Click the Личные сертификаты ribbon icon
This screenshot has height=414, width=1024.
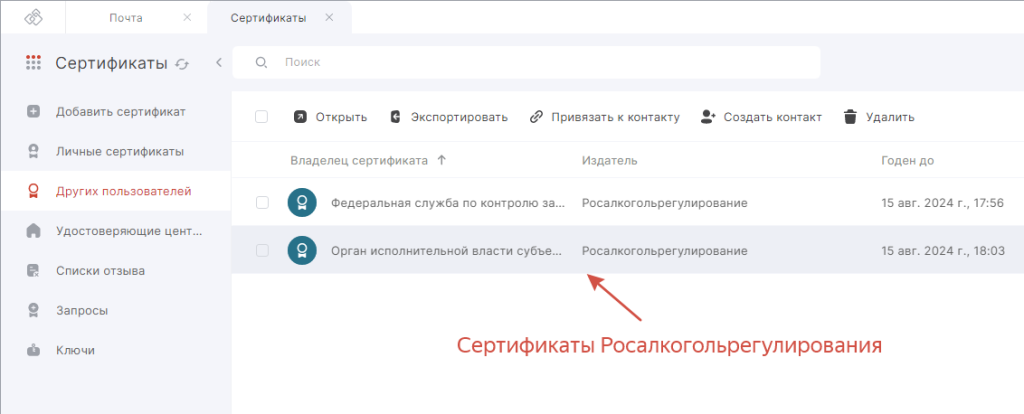[x=33, y=151]
